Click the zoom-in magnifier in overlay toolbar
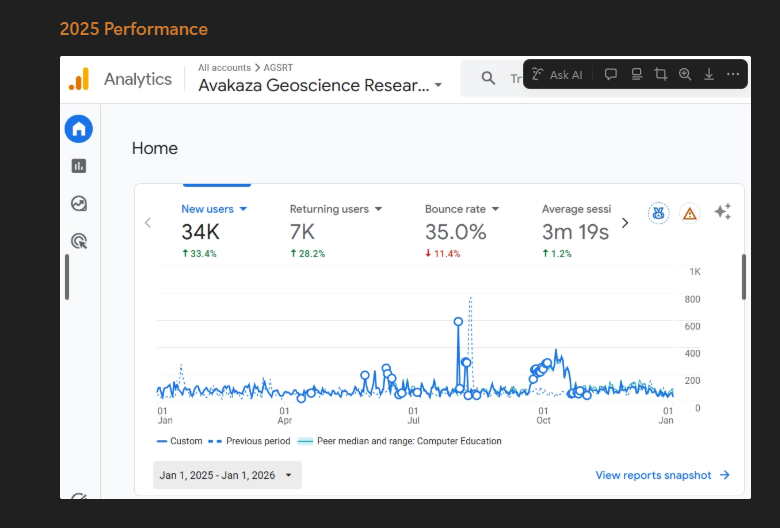Viewport: 780px width, 528px height. point(685,75)
